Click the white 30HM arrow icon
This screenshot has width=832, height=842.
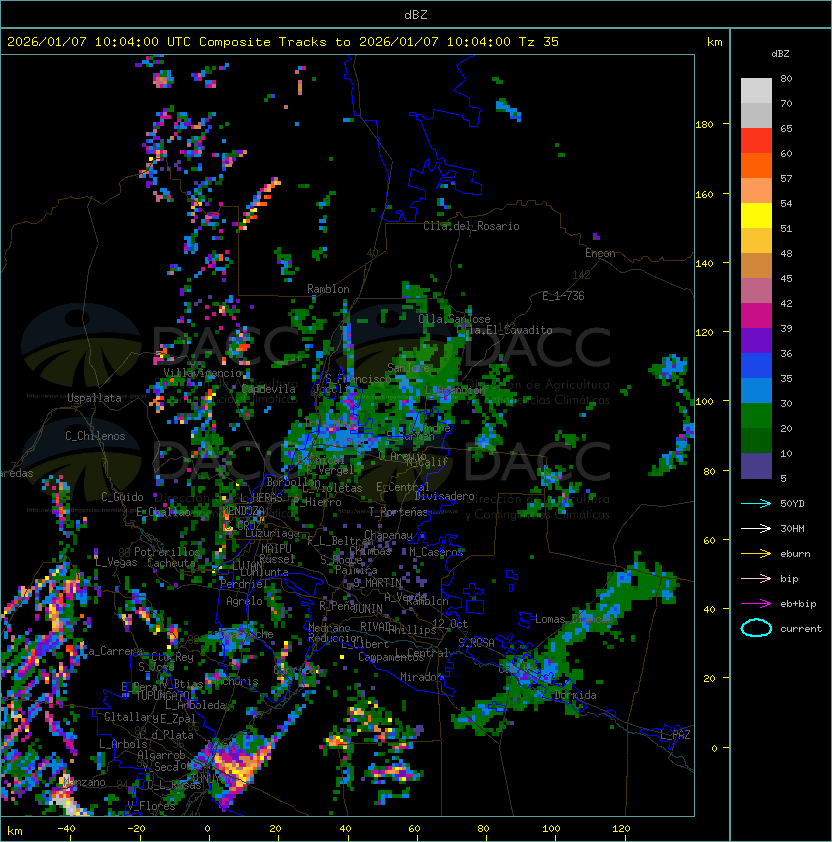756,528
